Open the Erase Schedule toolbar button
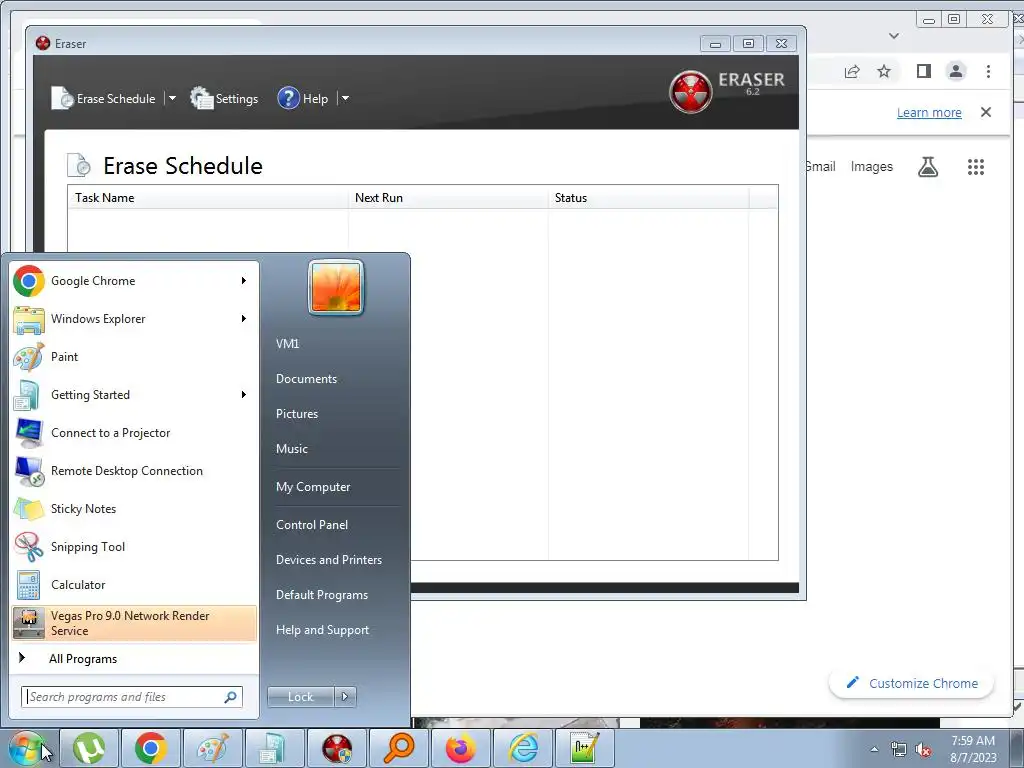 click(104, 99)
